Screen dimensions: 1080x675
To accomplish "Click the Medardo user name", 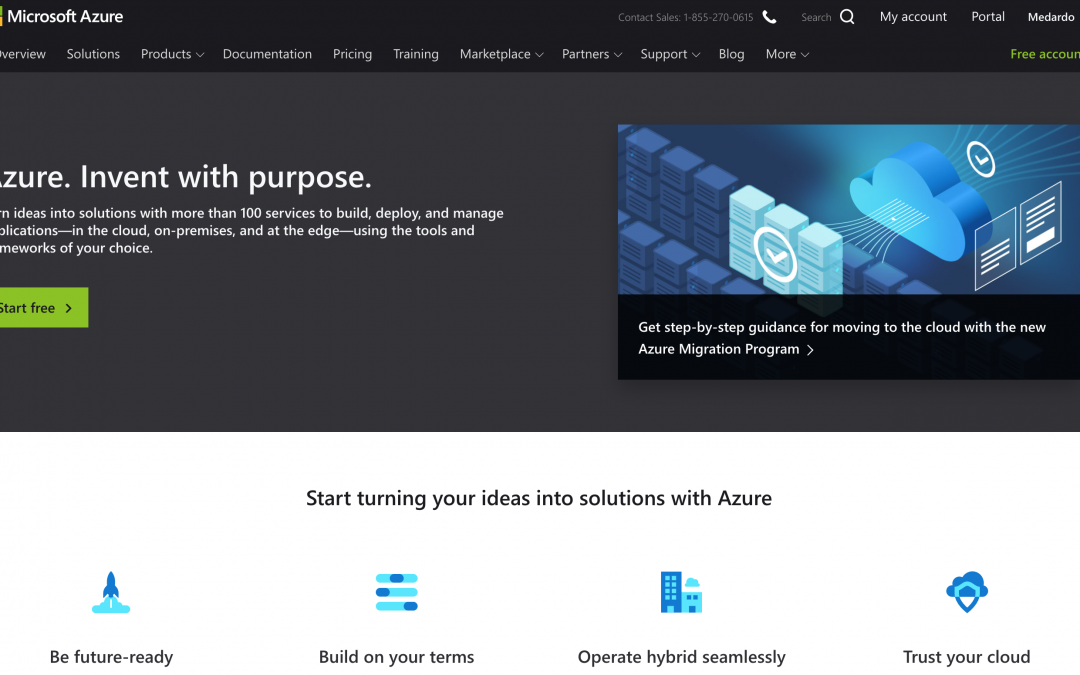I will coord(1050,17).
